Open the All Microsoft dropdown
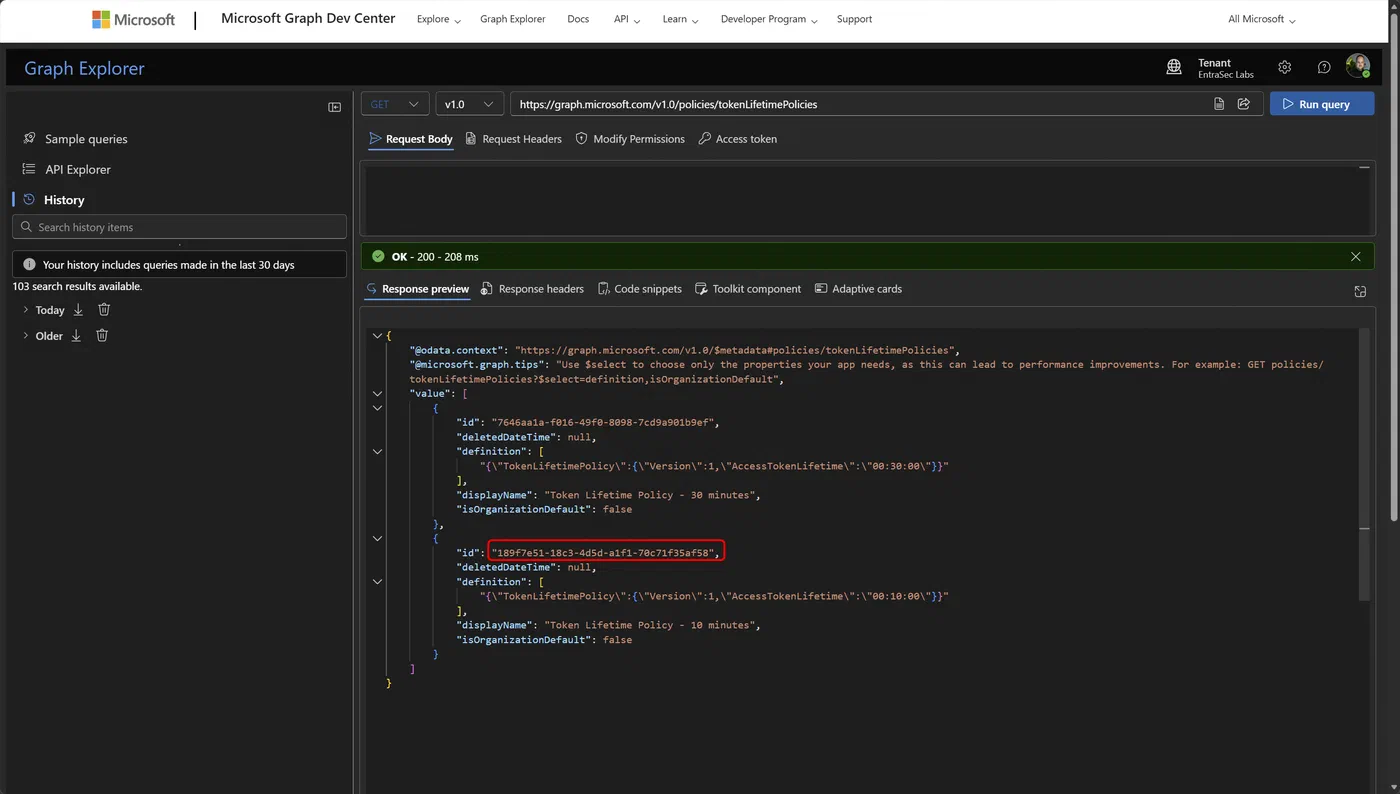This screenshot has width=1400, height=794. 1262,19
